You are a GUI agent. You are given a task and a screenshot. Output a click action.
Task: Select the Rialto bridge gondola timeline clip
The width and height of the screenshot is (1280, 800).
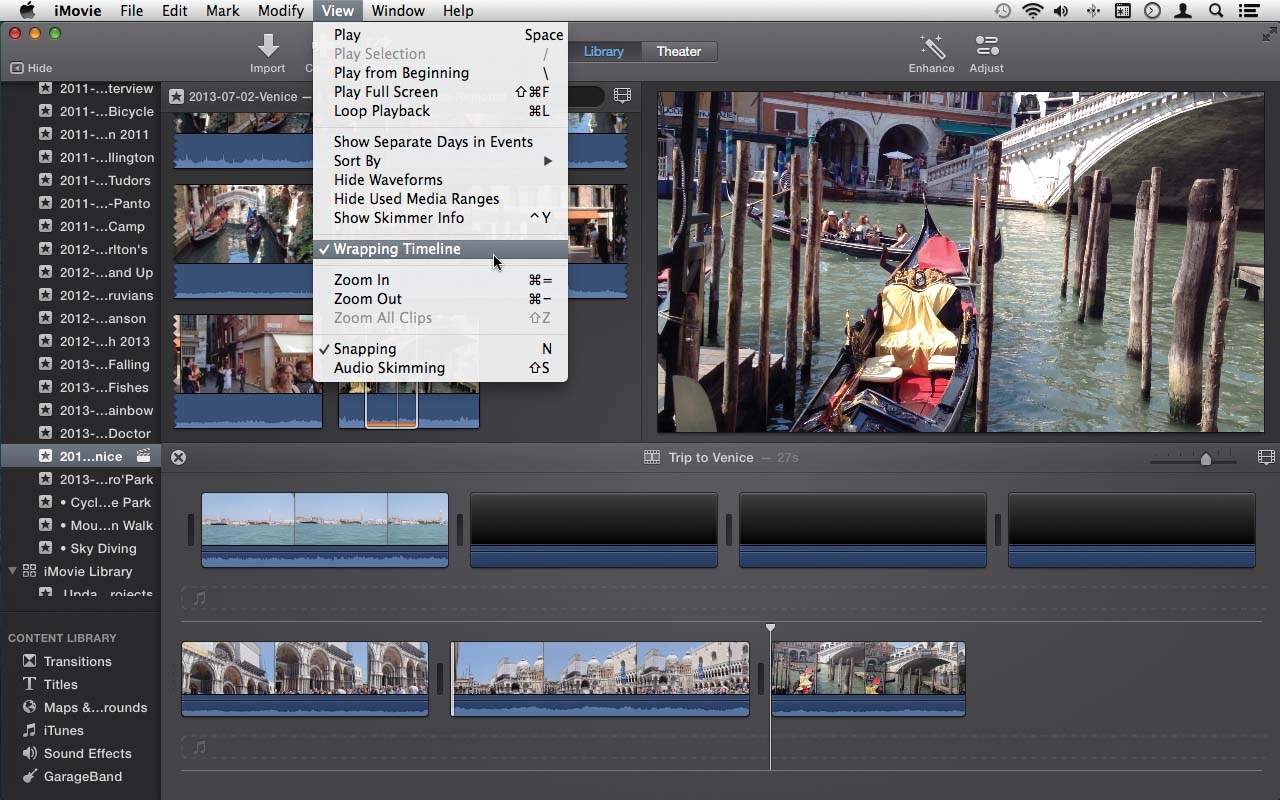click(x=868, y=679)
